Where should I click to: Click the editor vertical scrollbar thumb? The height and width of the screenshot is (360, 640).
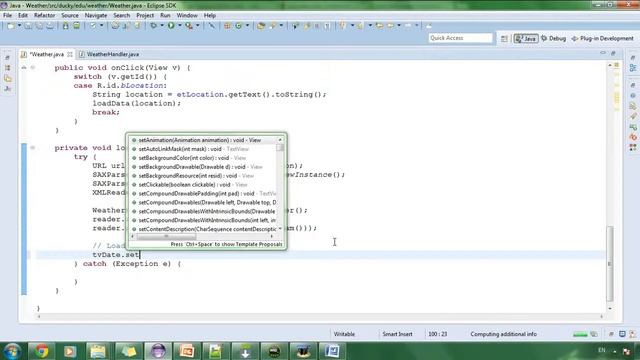click(610, 263)
